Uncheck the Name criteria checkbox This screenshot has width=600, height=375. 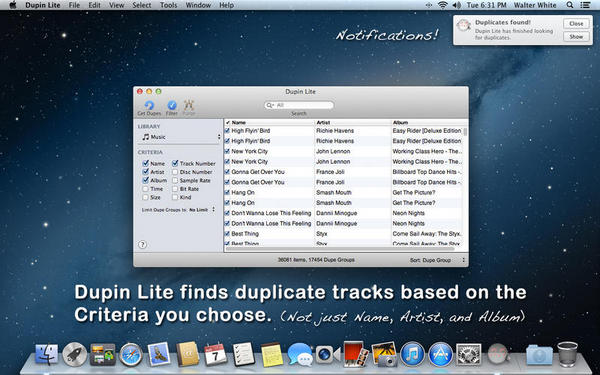point(145,163)
